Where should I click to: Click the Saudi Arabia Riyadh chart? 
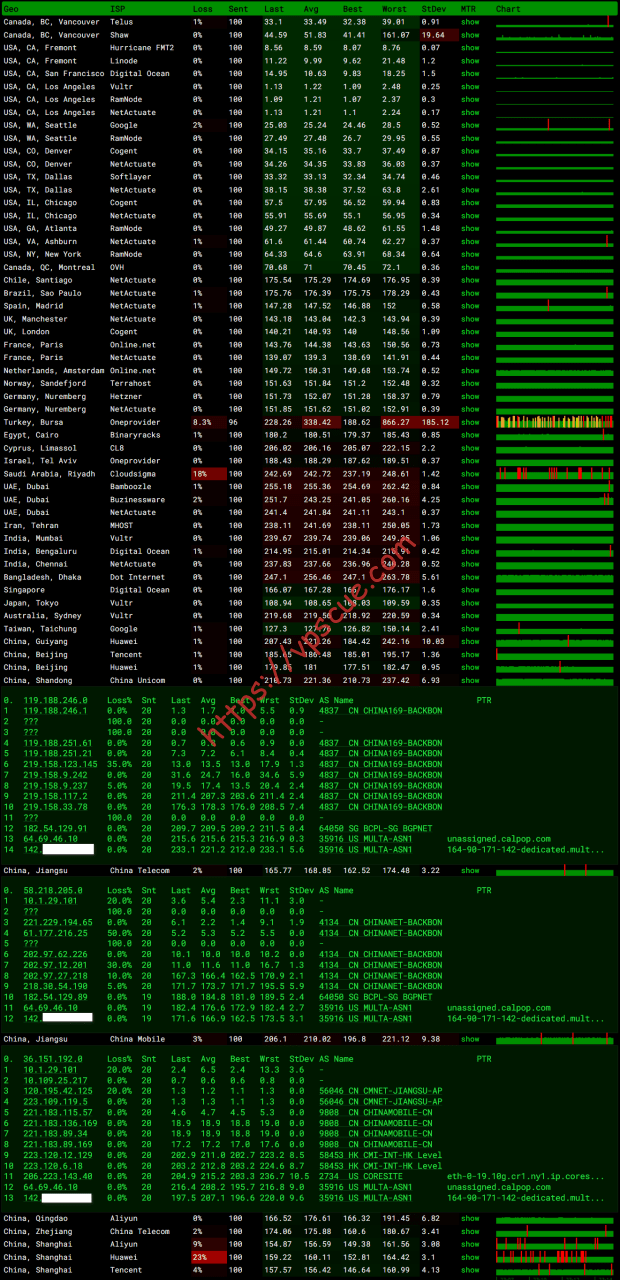pyautogui.click(x=554, y=474)
